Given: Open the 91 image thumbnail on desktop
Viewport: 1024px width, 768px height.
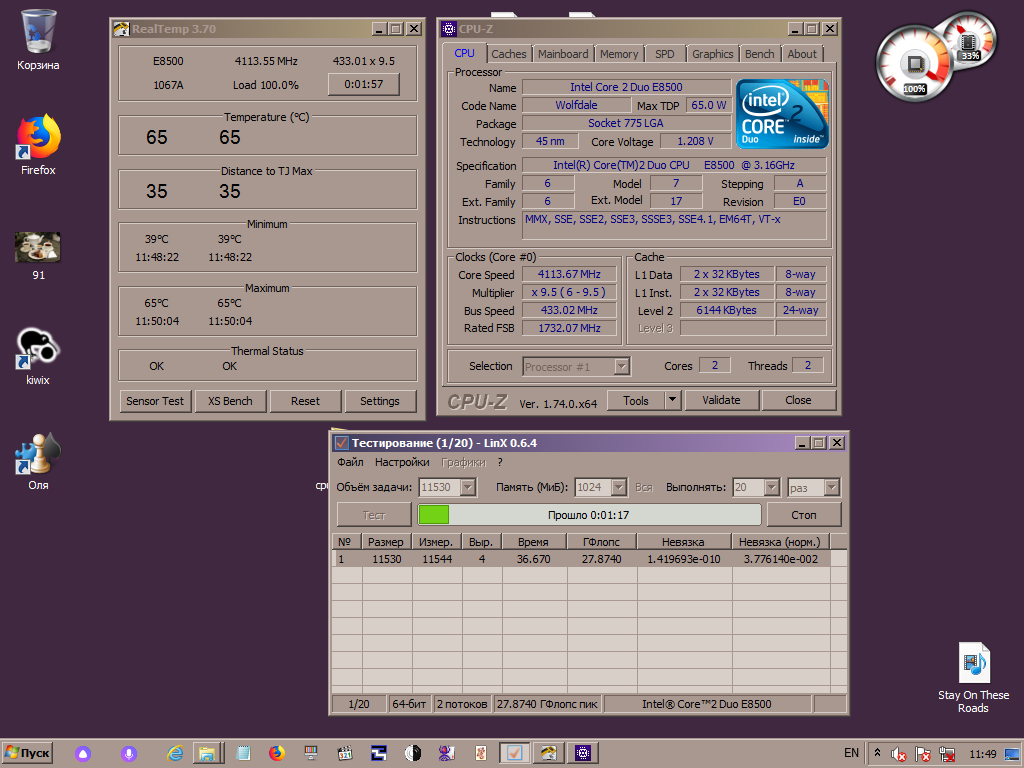Looking at the screenshot, I should 38,247.
